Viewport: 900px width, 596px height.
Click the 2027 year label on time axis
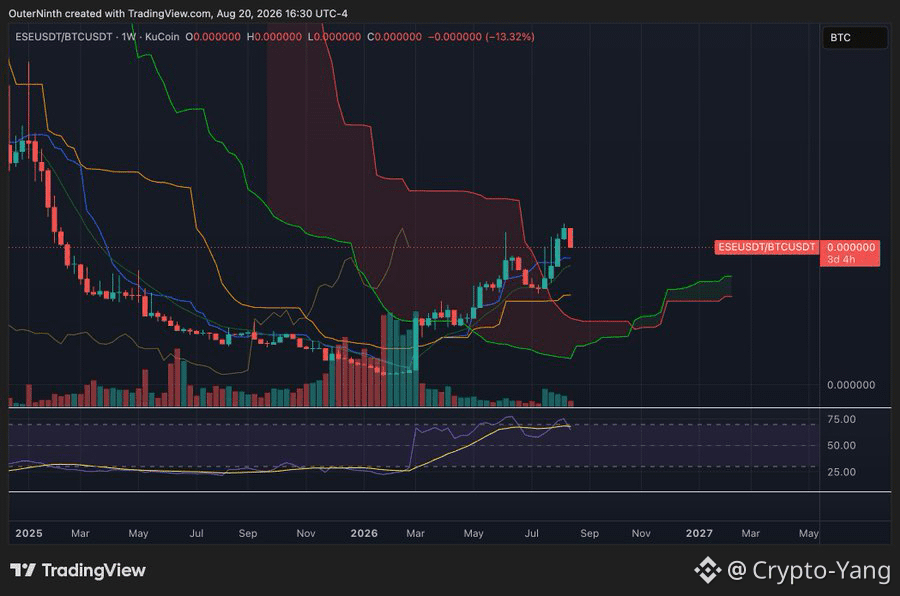[699, 533]
